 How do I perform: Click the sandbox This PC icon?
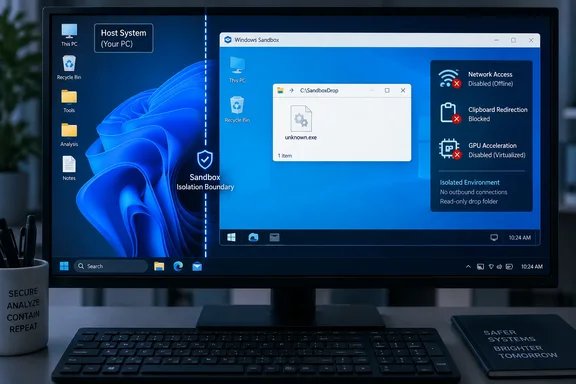[237, 69]
